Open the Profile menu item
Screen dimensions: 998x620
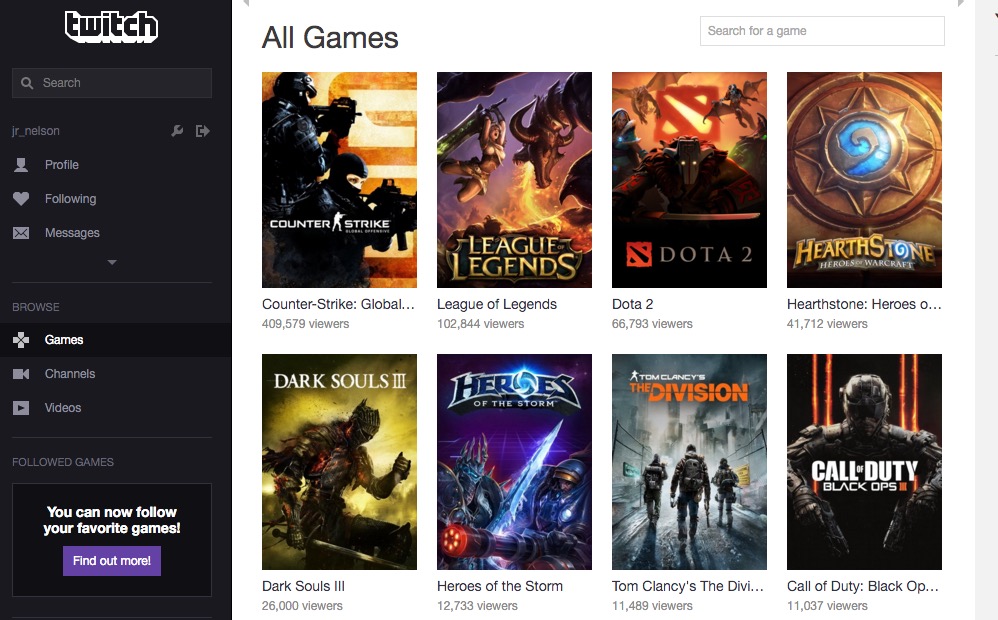tap(62, 165)
